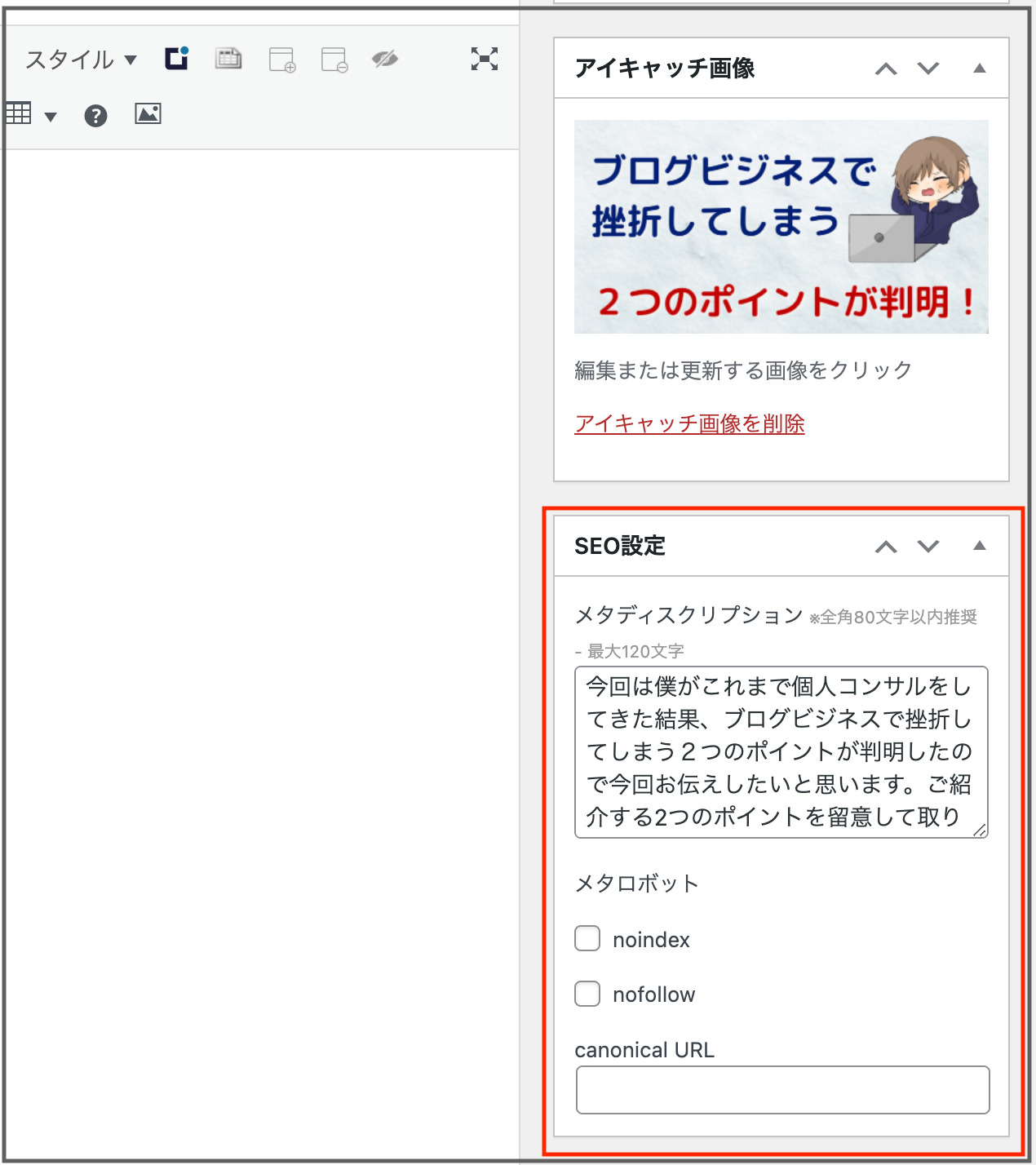Move アイキャッチ画像 panel down
This screenshot has width=1036, height=1165.
[928, 69]
